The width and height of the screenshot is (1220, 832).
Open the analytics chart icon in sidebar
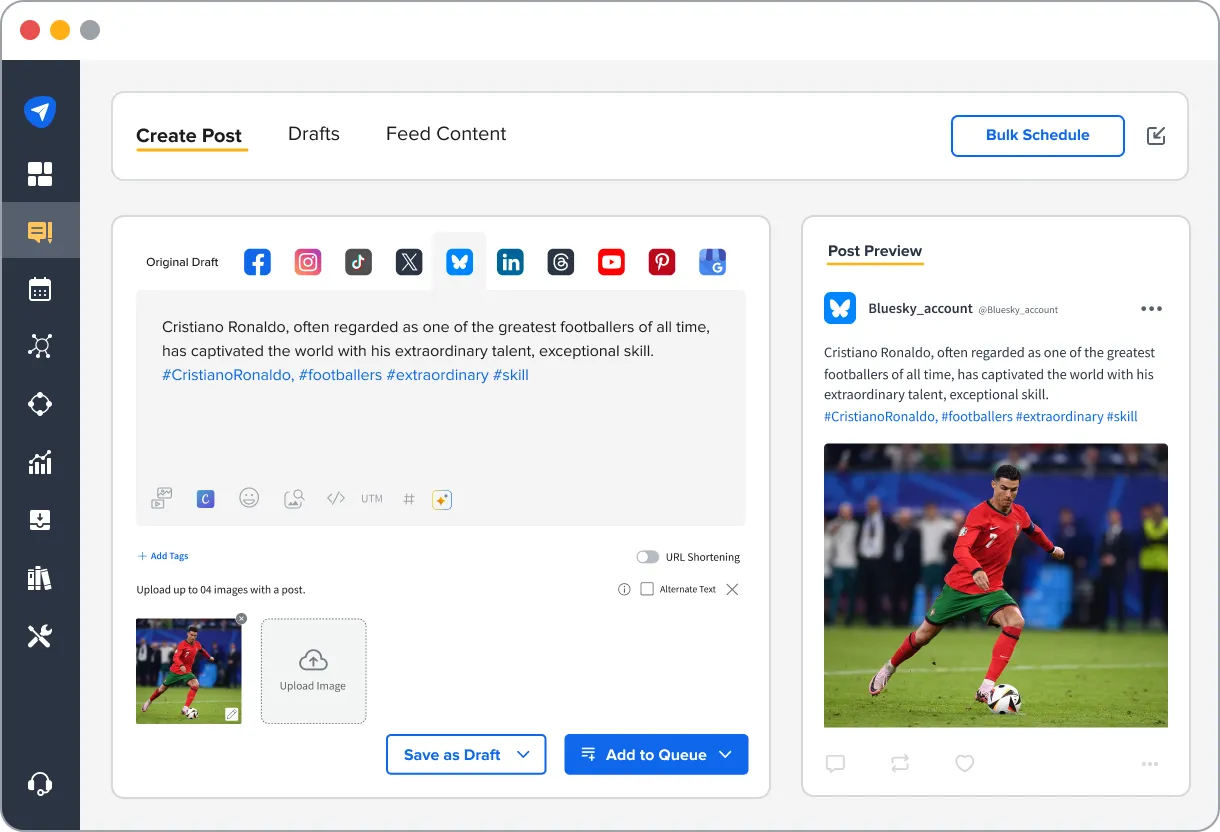40,462
